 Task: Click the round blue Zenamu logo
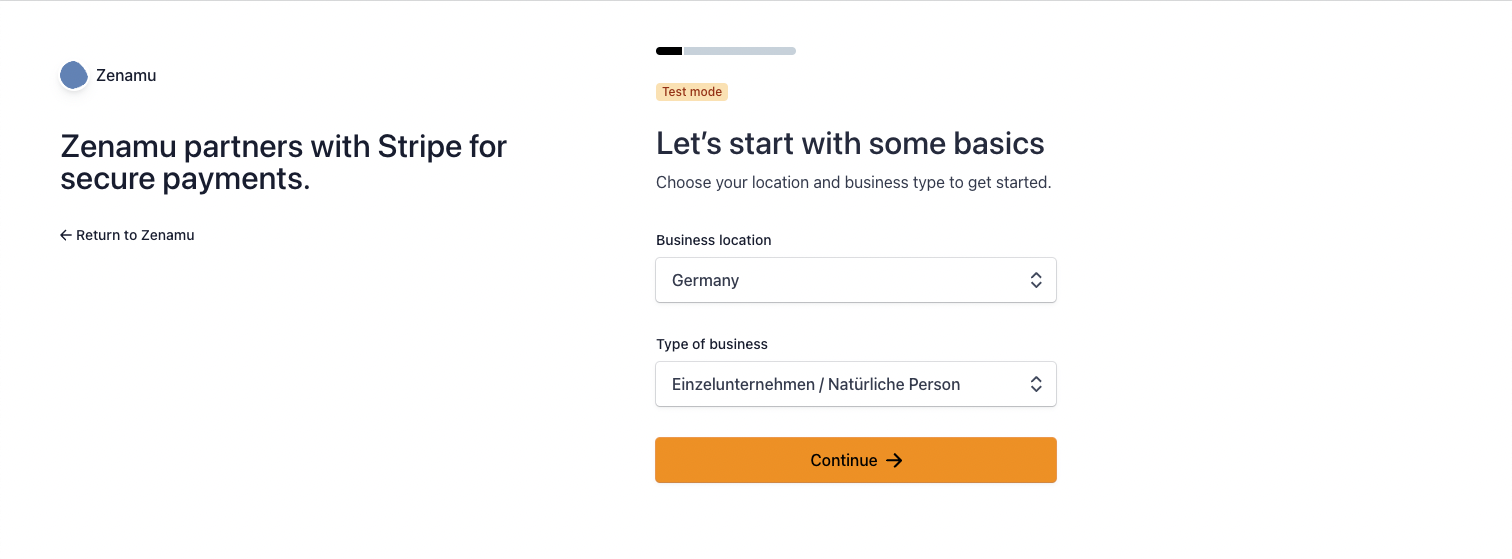coord(74,75)
